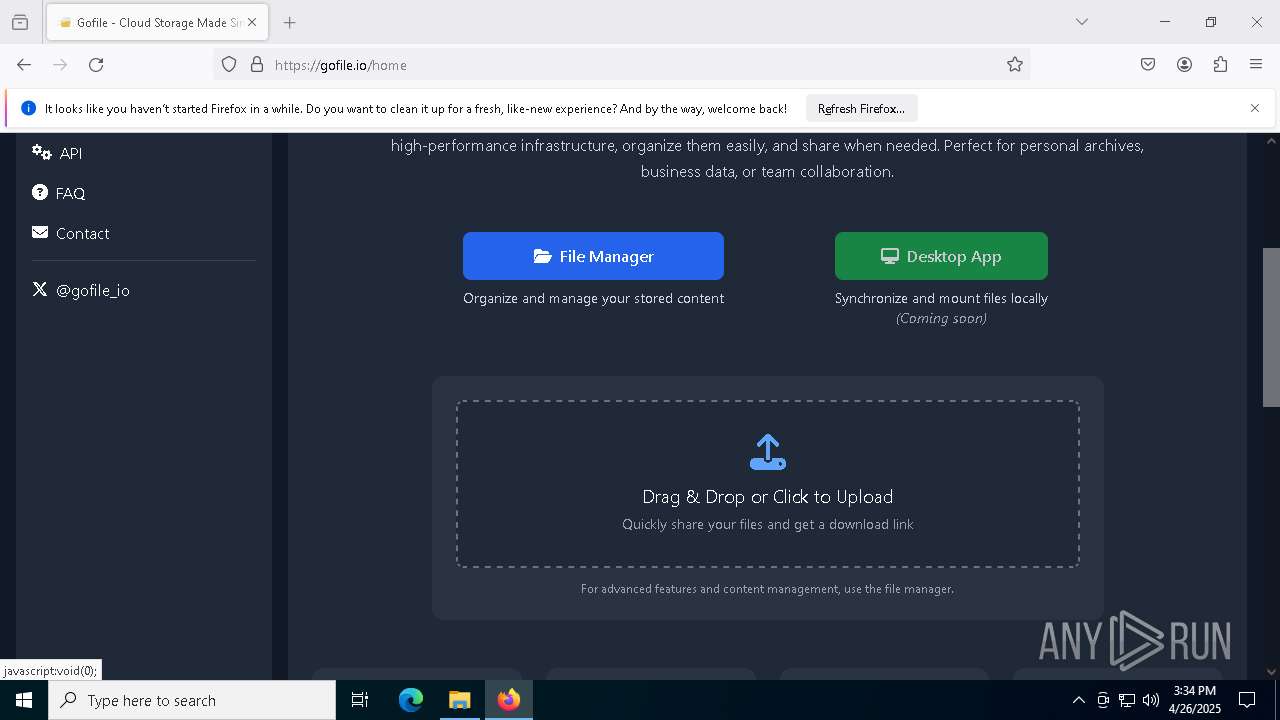Dismiss the Firefox notification bar

coord(1255,108)
